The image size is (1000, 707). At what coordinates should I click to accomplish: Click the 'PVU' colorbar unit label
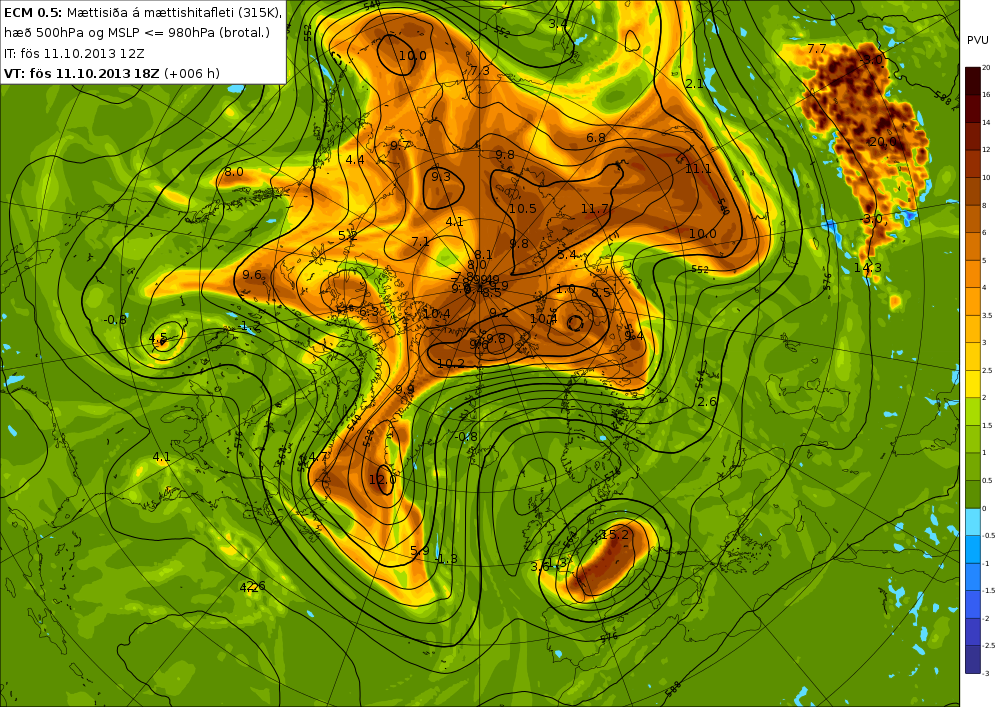(x=977, y=40)
